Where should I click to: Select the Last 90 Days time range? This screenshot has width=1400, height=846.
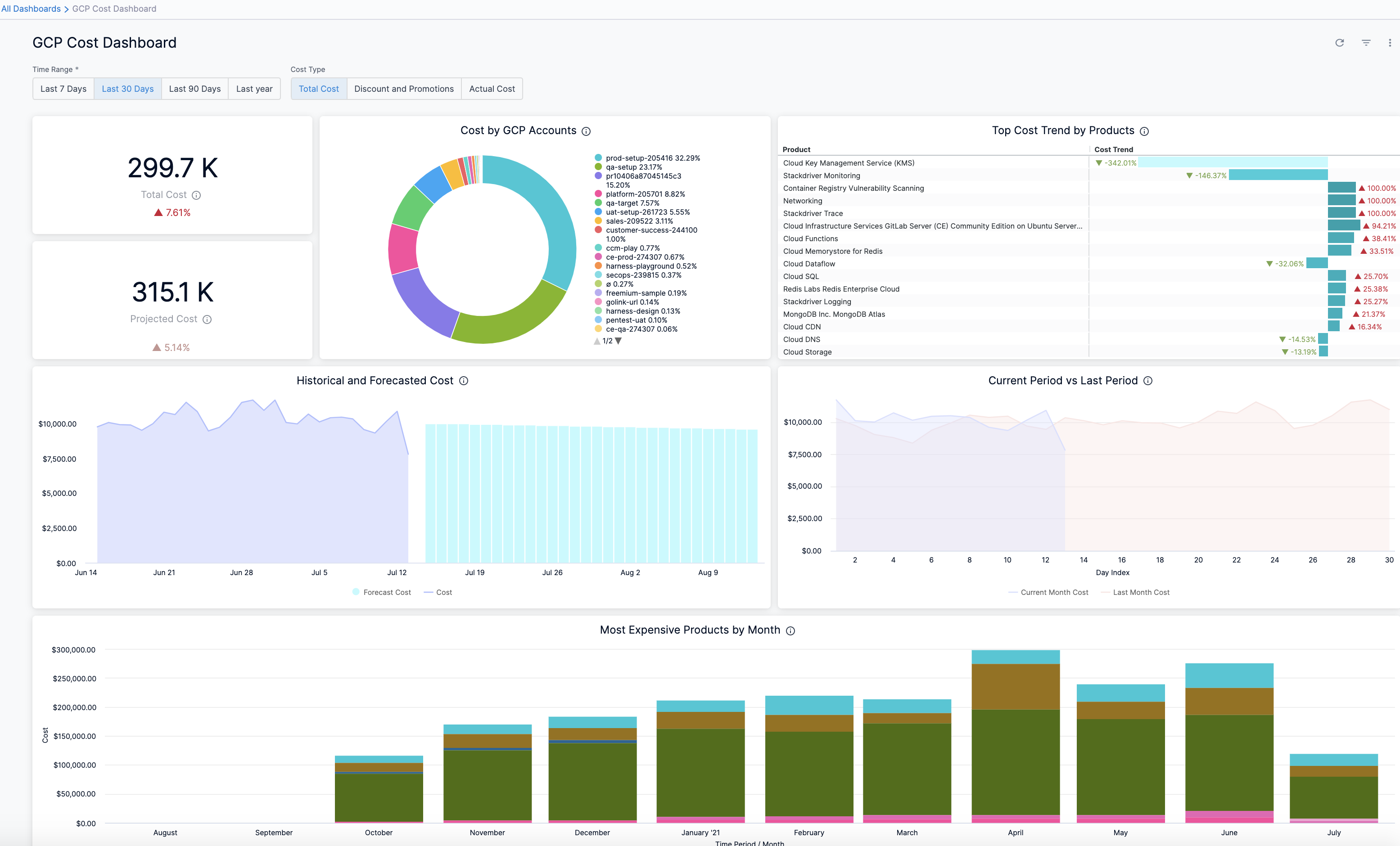194,89
